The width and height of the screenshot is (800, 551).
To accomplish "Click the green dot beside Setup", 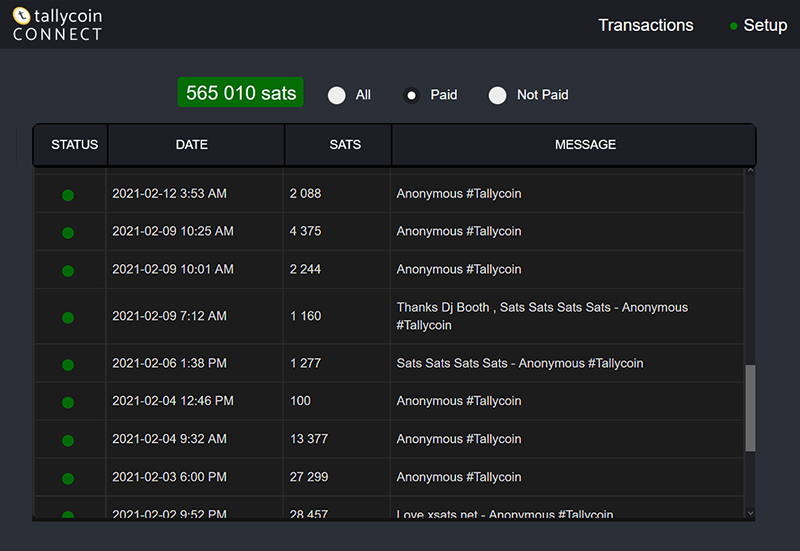I will [733, 26].
